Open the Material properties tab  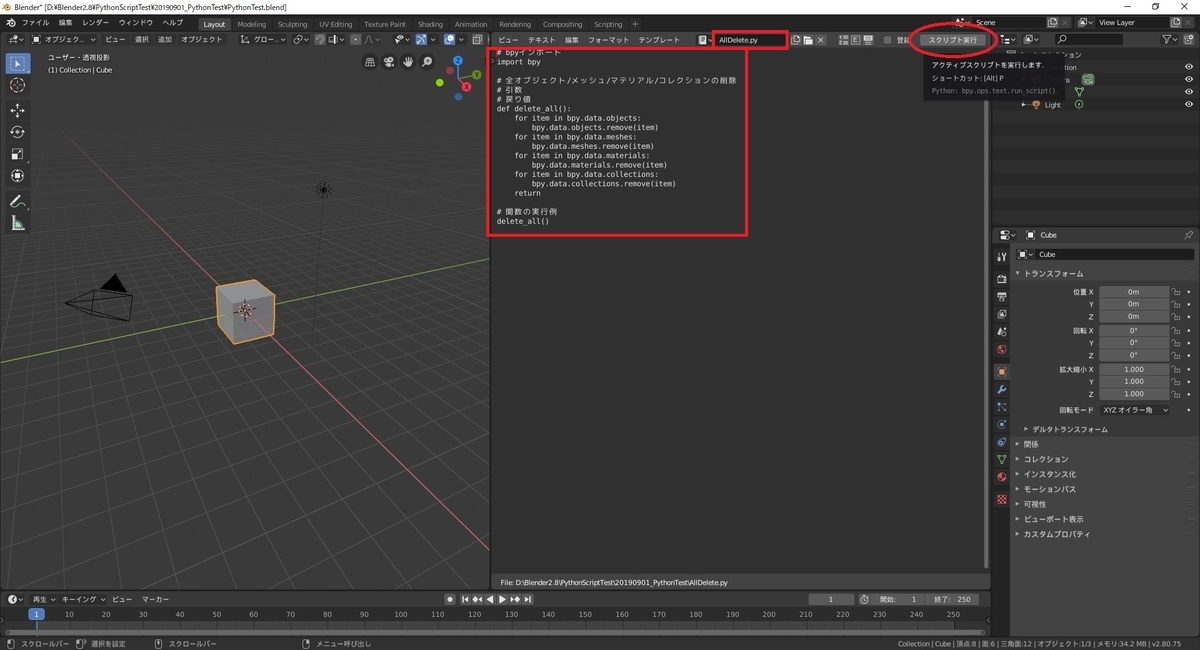coord(1002,477)
